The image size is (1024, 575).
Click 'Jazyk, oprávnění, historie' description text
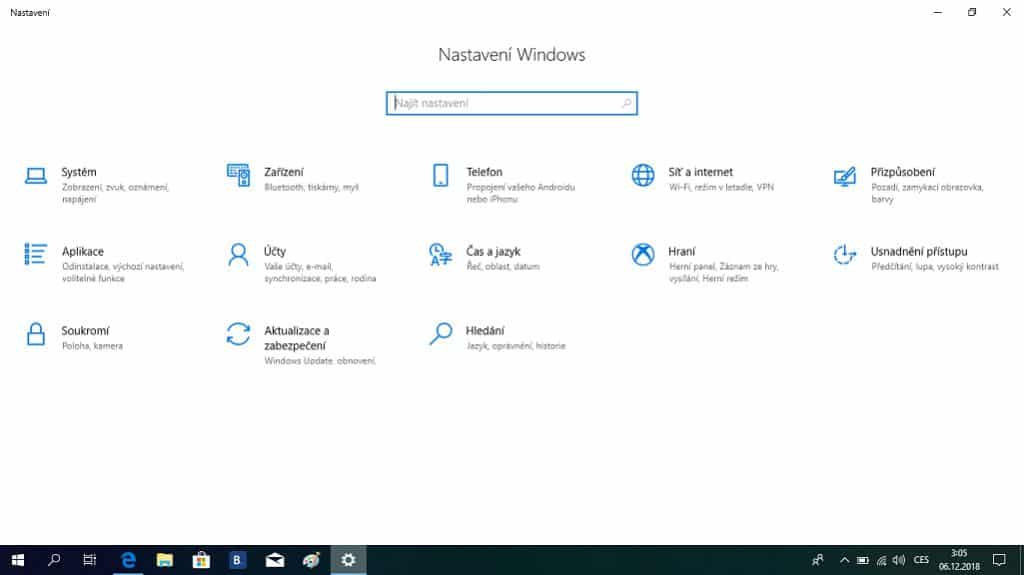pos(515,346)
